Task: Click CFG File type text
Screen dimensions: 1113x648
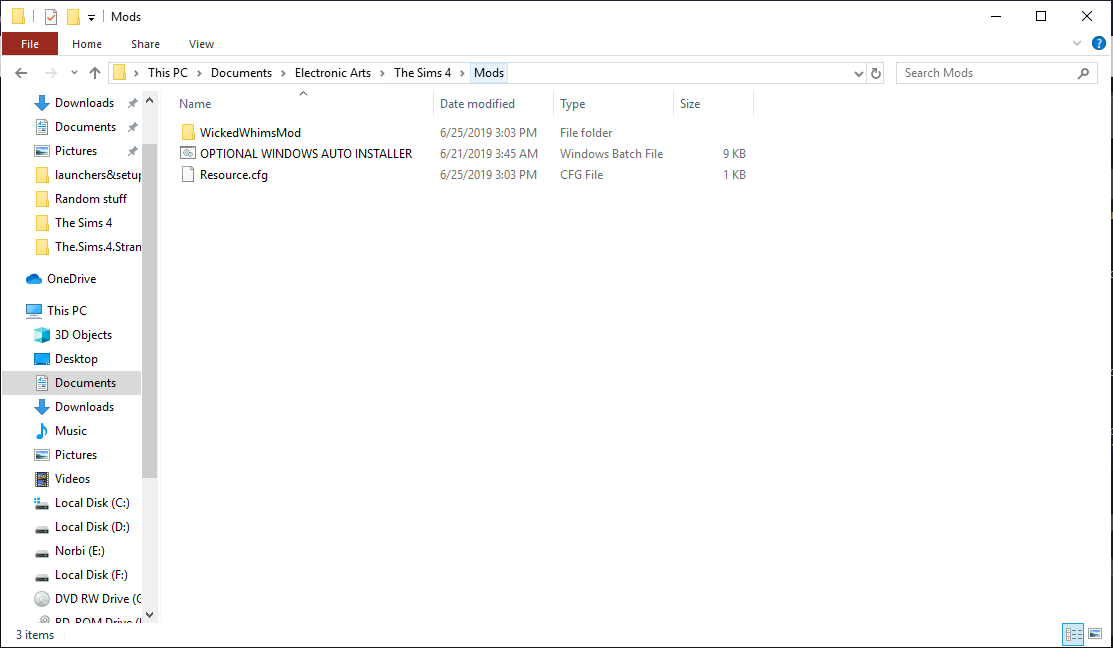Action: tap(581, 175)
